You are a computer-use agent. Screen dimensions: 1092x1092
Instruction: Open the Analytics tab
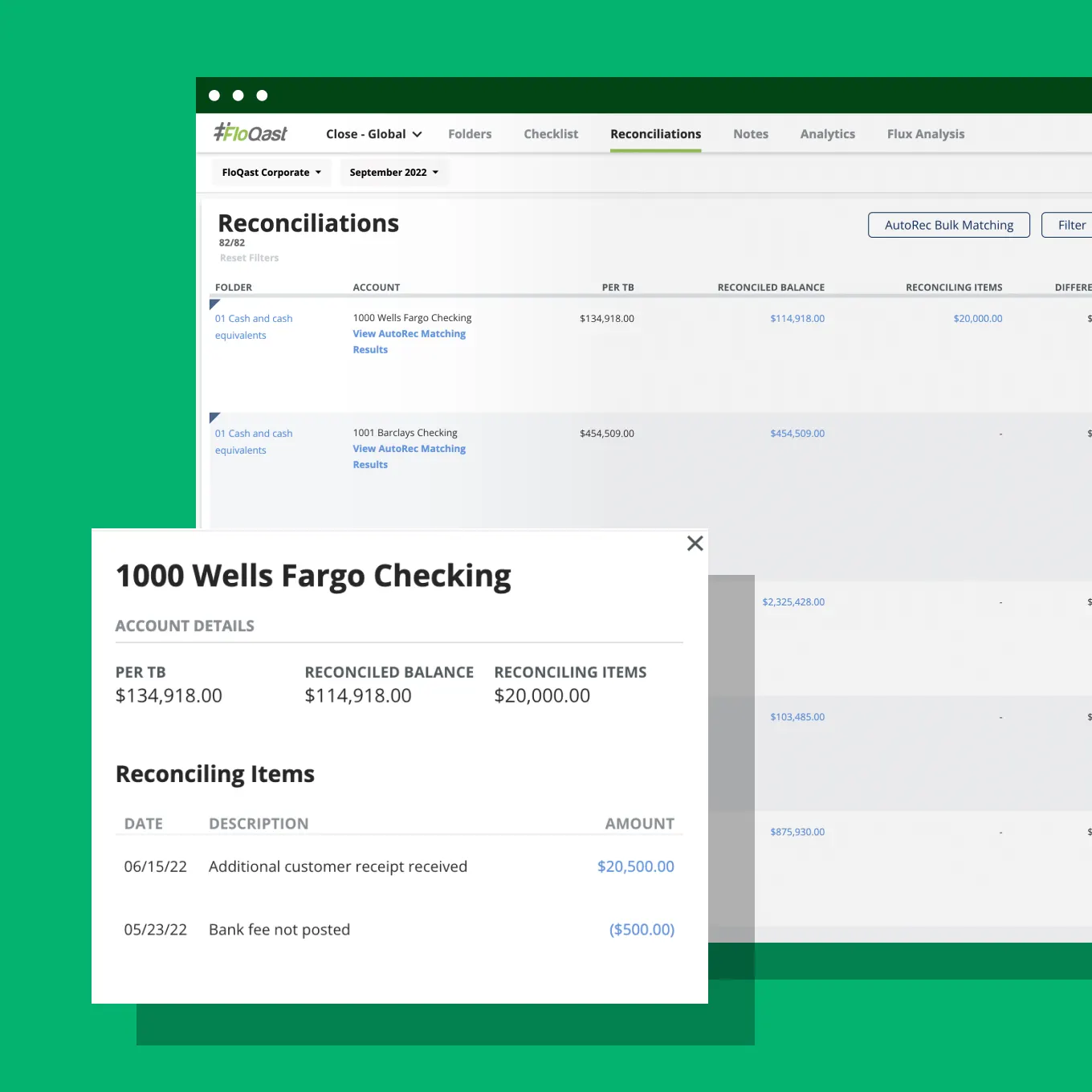(827, 134)
